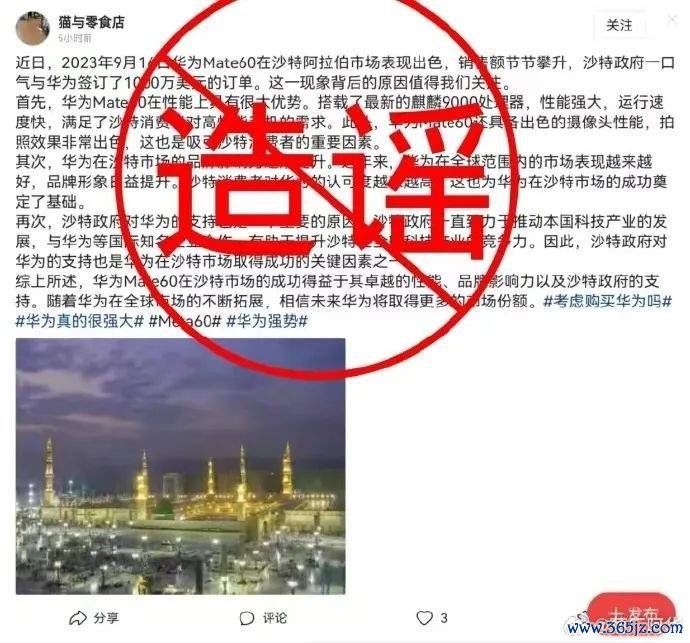
Task: Click the like count number 3
Action: click(444, 618)
